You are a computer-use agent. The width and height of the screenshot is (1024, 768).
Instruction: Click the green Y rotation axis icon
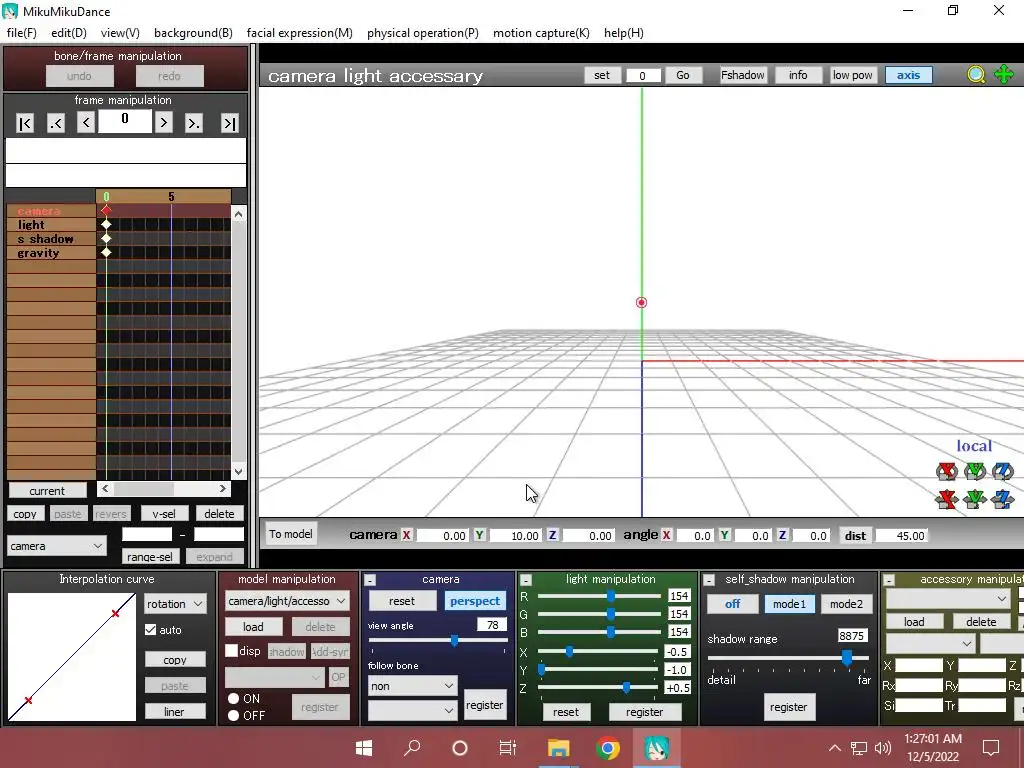tap(974, 471)
